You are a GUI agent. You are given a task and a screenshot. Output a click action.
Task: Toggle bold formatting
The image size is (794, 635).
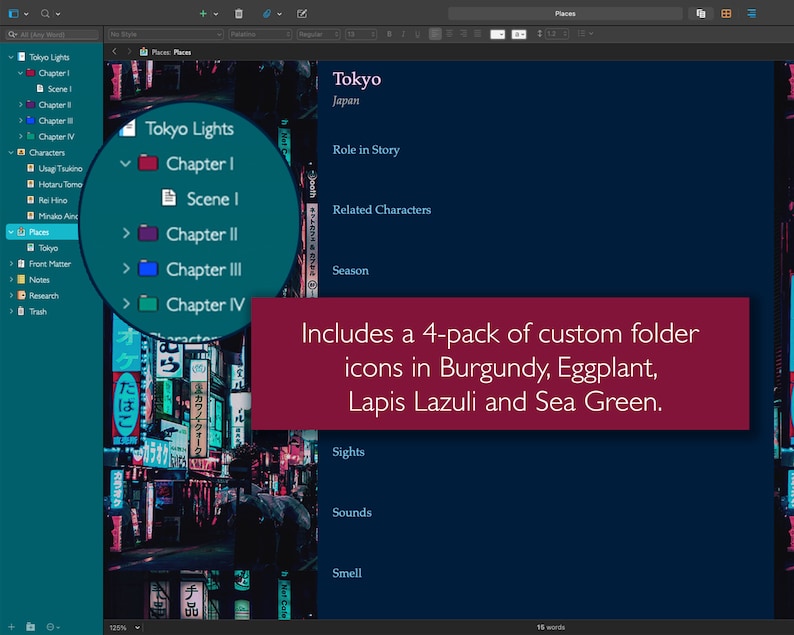389,34
